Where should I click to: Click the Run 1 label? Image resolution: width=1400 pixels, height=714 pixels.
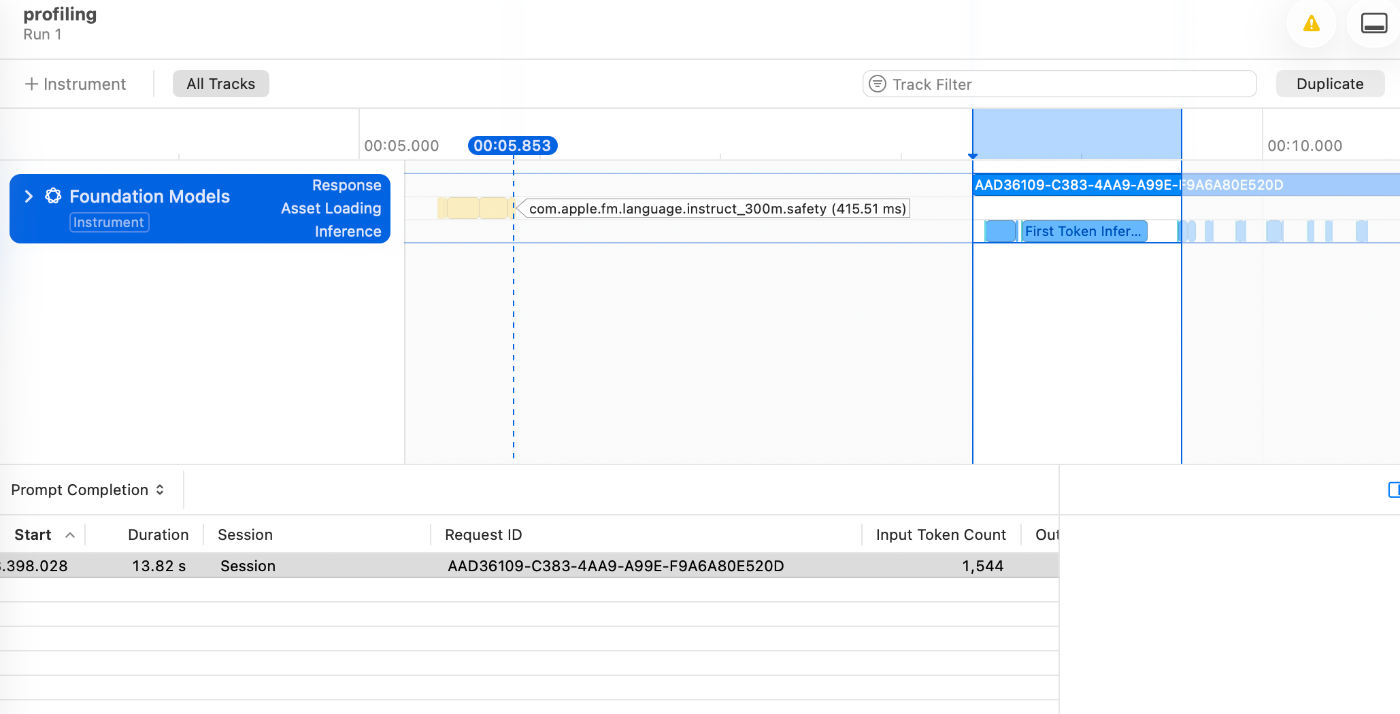(43, 34)
